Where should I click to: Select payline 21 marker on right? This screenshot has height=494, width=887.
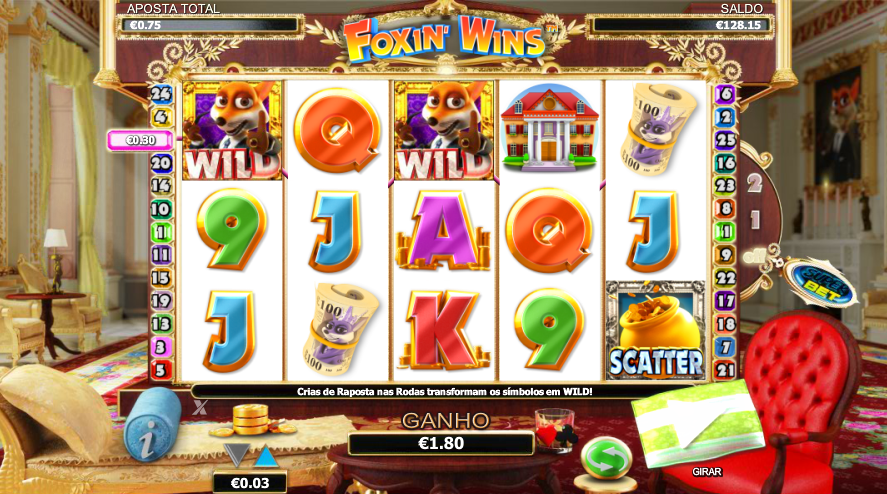pyautogui.click(x=725, y=370)
